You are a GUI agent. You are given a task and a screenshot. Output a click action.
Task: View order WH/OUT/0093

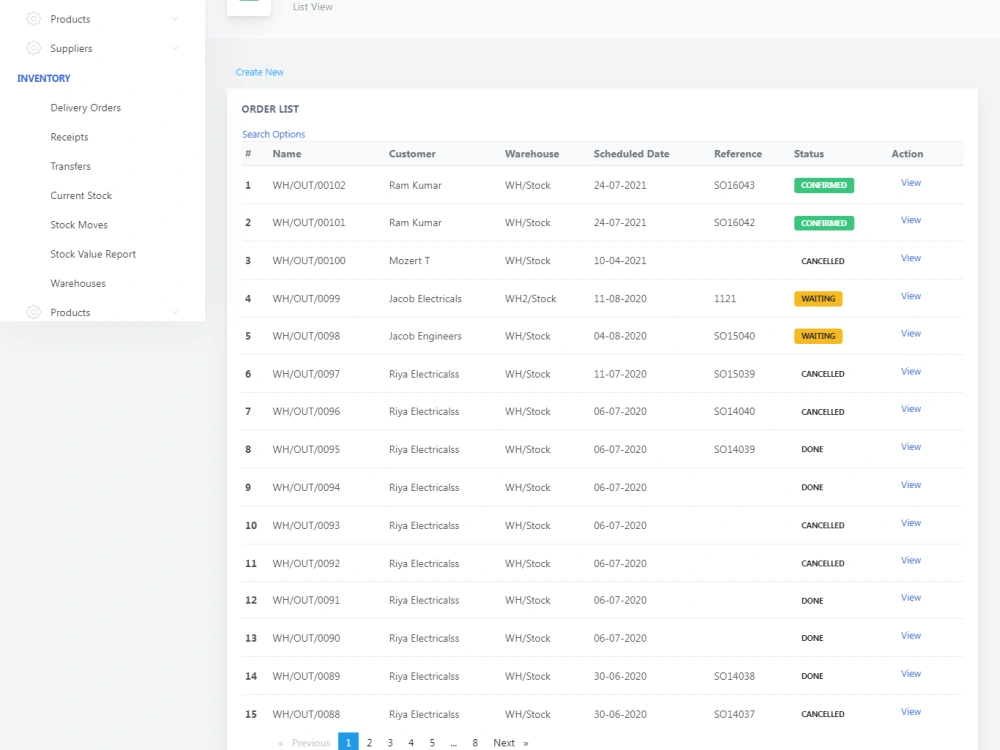click(x=911, y=523)
